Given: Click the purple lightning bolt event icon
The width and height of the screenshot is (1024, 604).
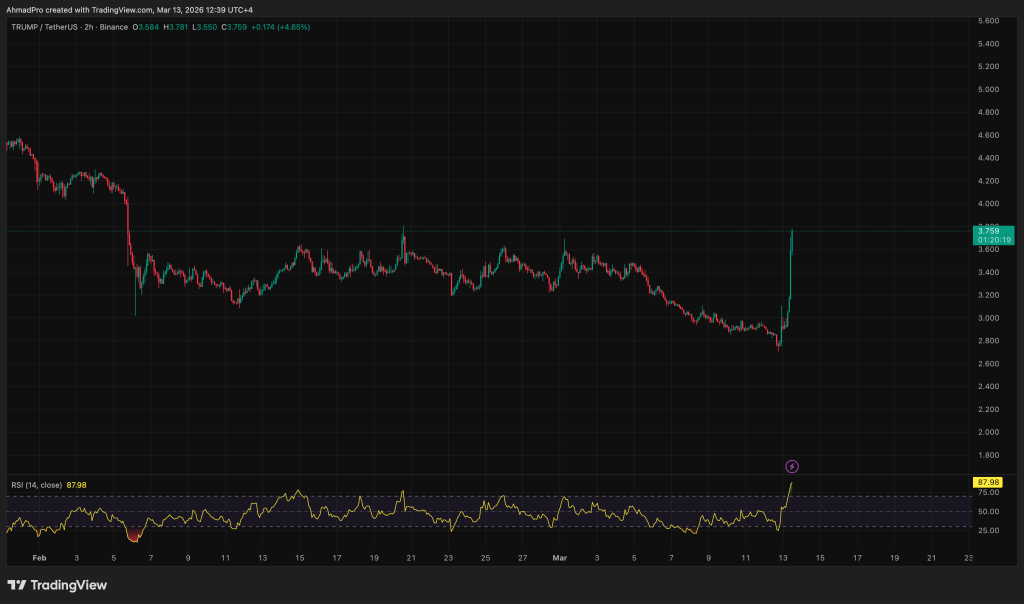Looking at the screenshot, I should pyautogui.click(x=792, y=466).
